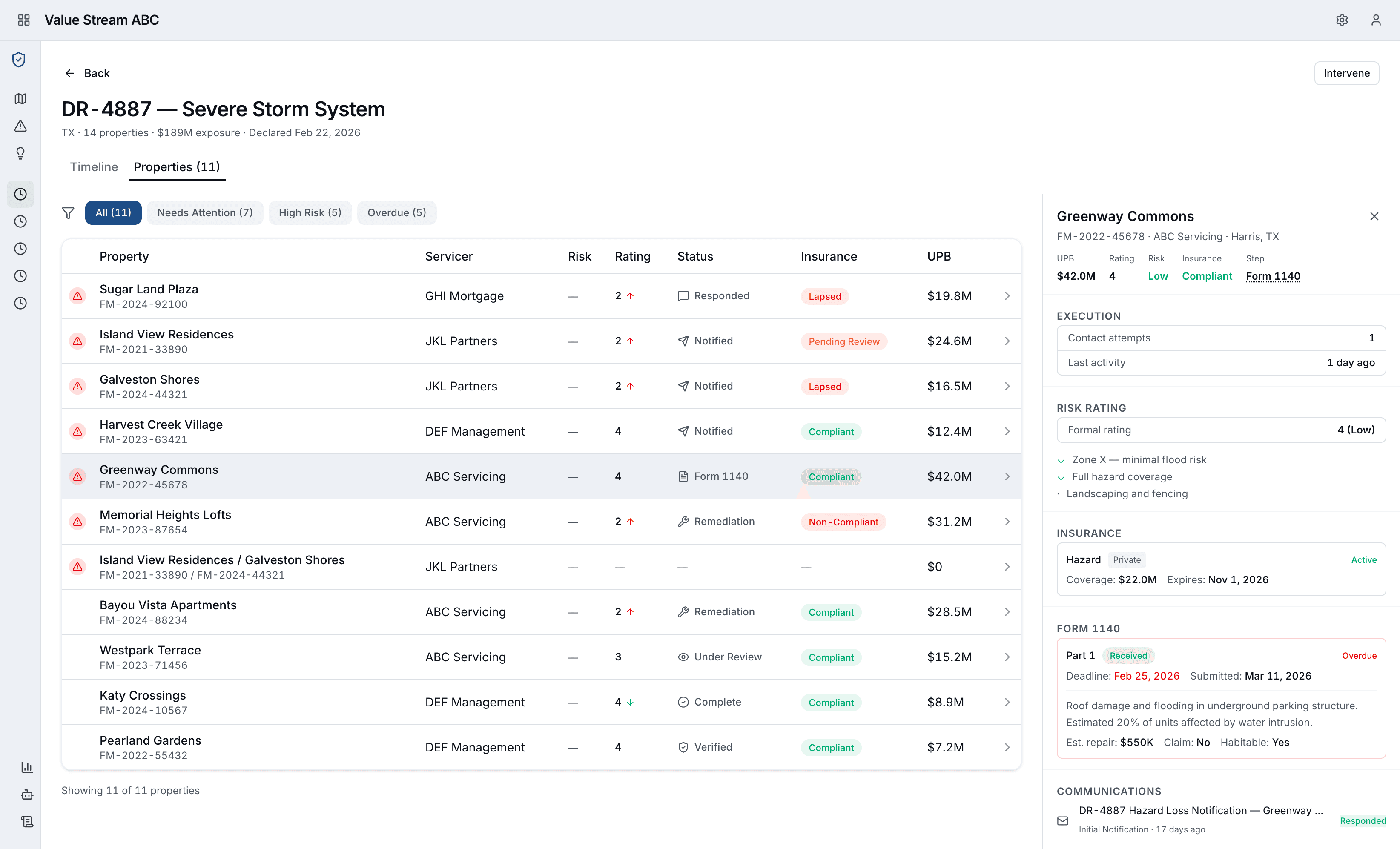The image size is (1400, 849).
Task: Expand the Bayou Vista Apartments row chevron
Action: click(x=1007, y=612)
